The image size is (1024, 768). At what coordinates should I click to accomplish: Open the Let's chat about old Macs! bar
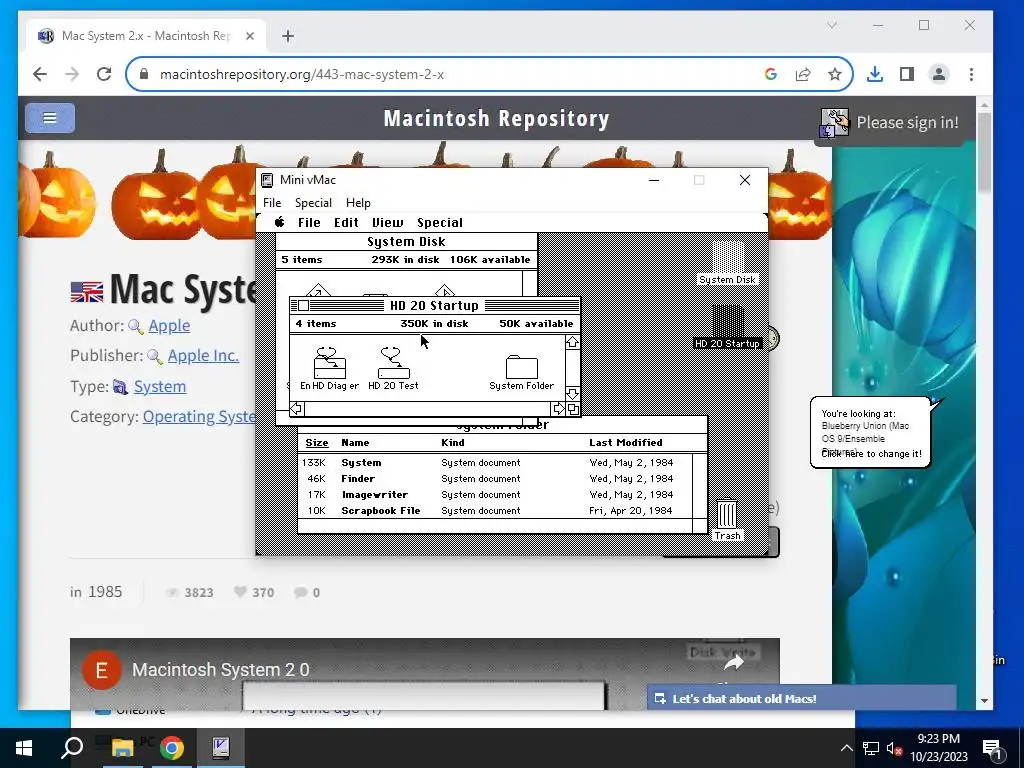(x=801, y=698)
